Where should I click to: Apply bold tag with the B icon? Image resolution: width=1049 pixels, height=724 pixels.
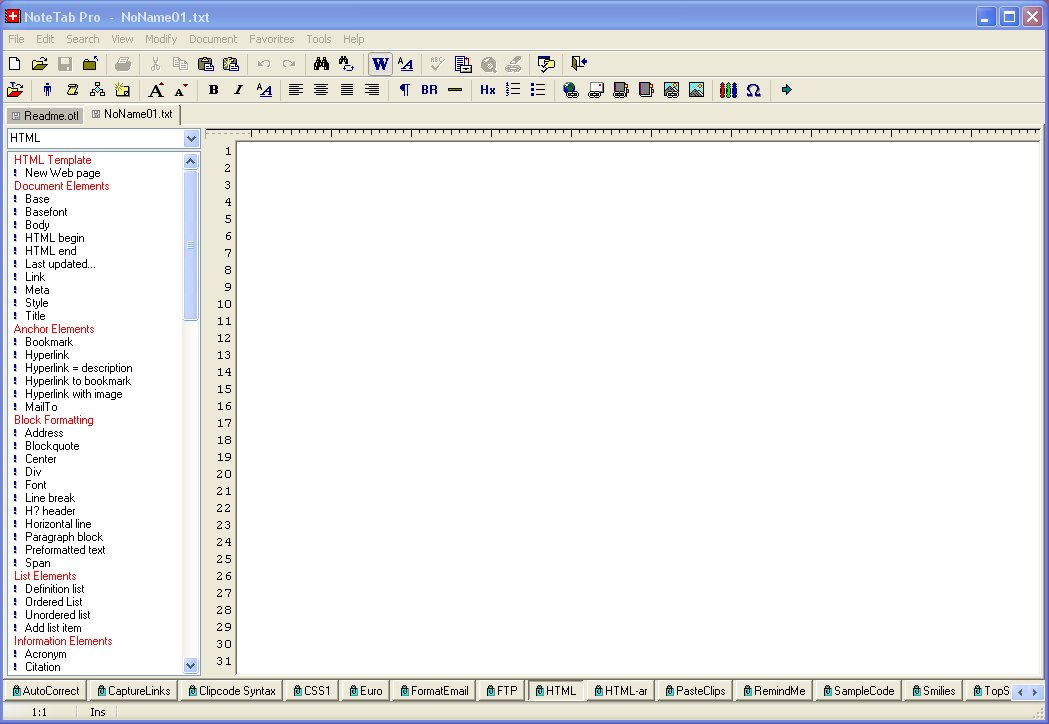(213, 90)
